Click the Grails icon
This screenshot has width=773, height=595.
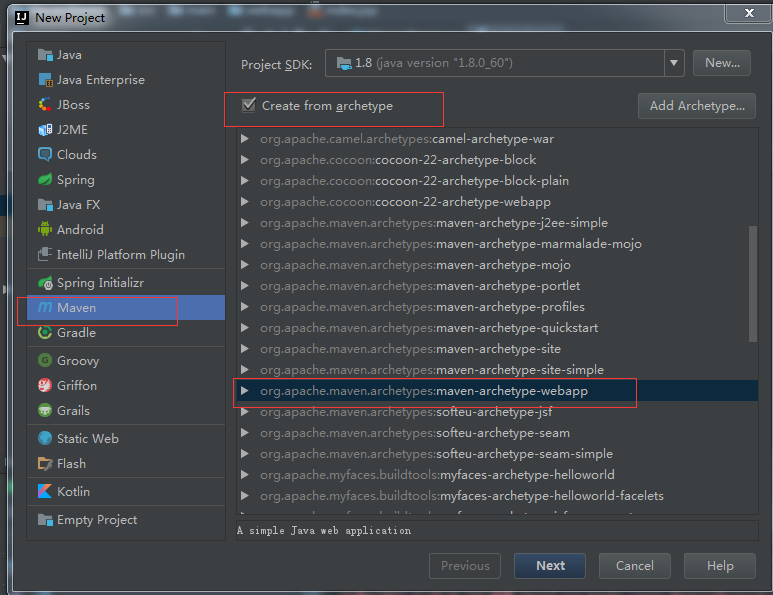point(45,410)
